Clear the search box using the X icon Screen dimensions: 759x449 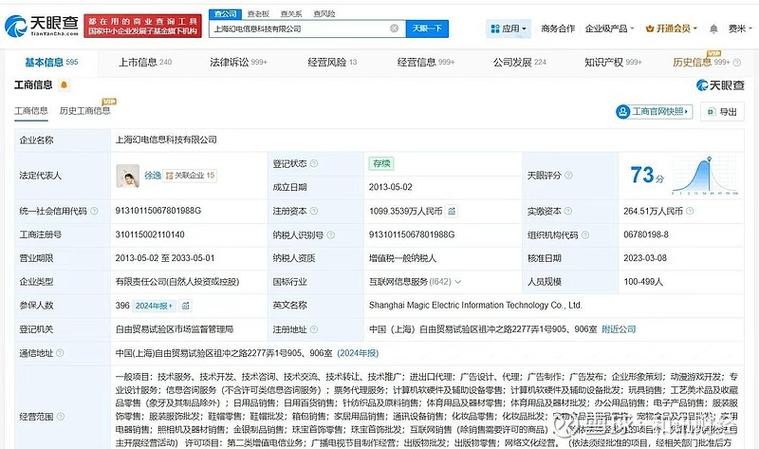pos(395,29)
